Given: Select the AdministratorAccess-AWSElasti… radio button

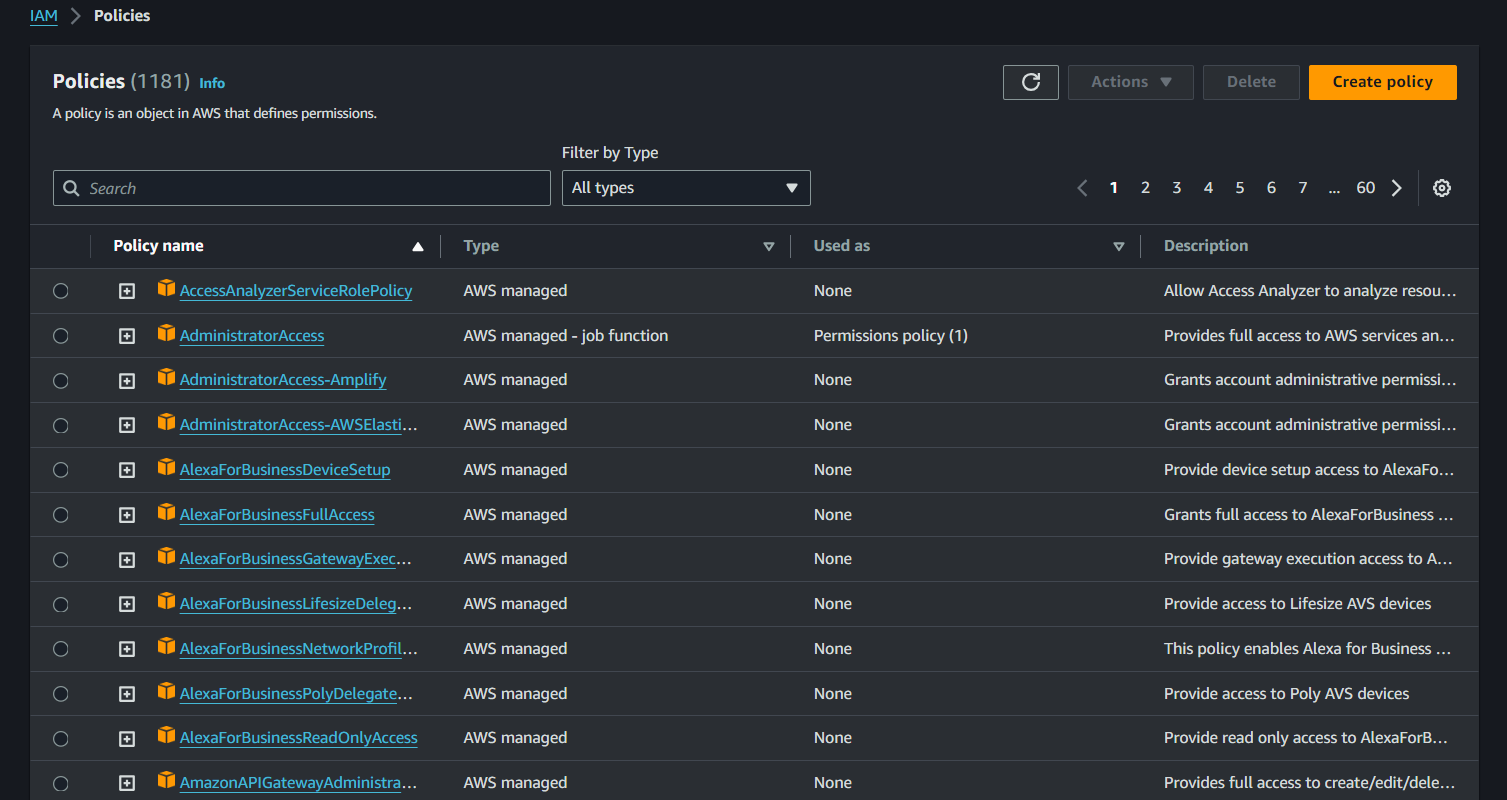Looking at the screenshot, I should click(61, 425).
